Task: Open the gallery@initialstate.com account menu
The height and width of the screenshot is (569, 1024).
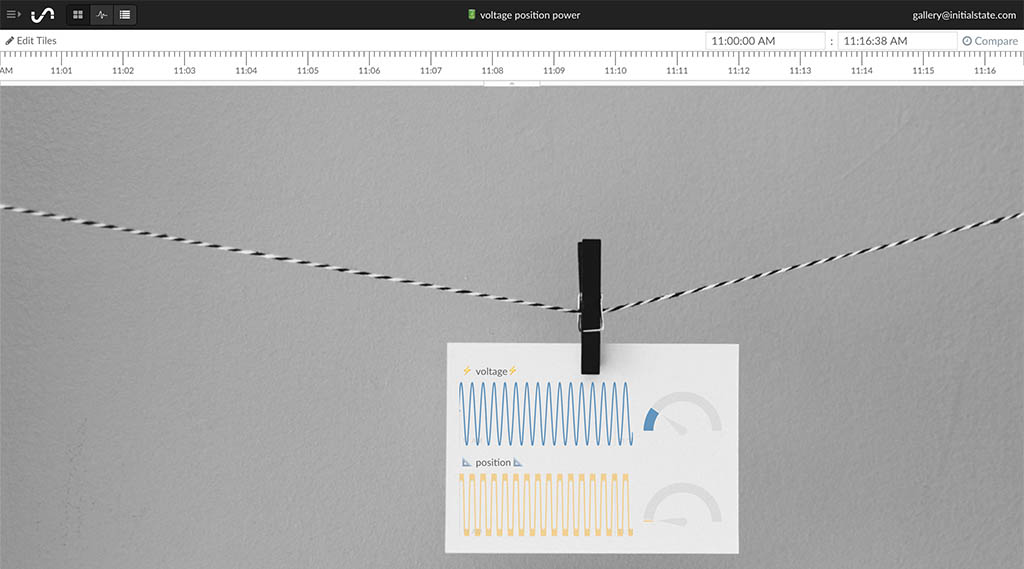Action: click(x=964, y=15)
